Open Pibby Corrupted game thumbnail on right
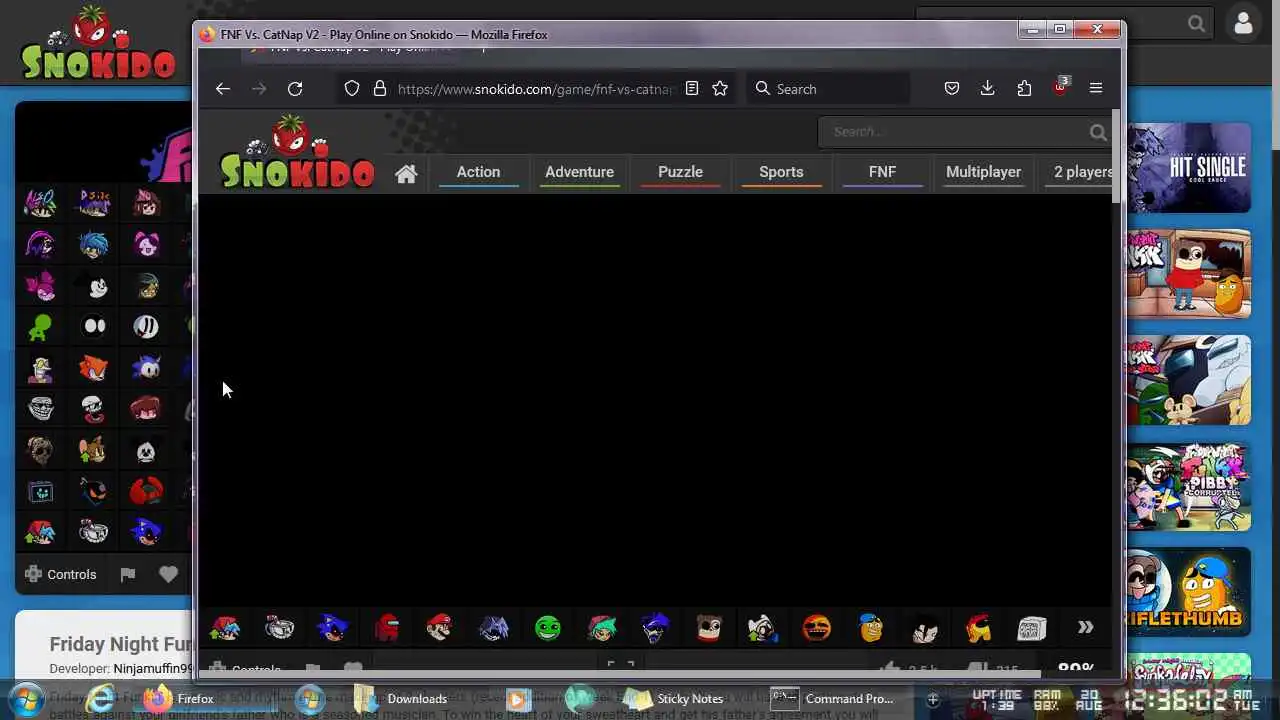Viewport: 1280px width, 720px height. point(1188,486)
